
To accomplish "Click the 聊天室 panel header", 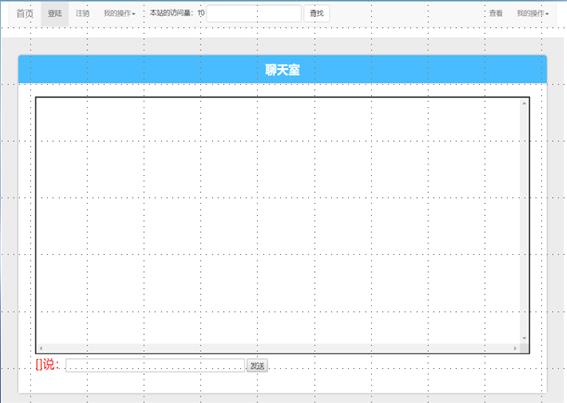I will (x=282, y=69).
